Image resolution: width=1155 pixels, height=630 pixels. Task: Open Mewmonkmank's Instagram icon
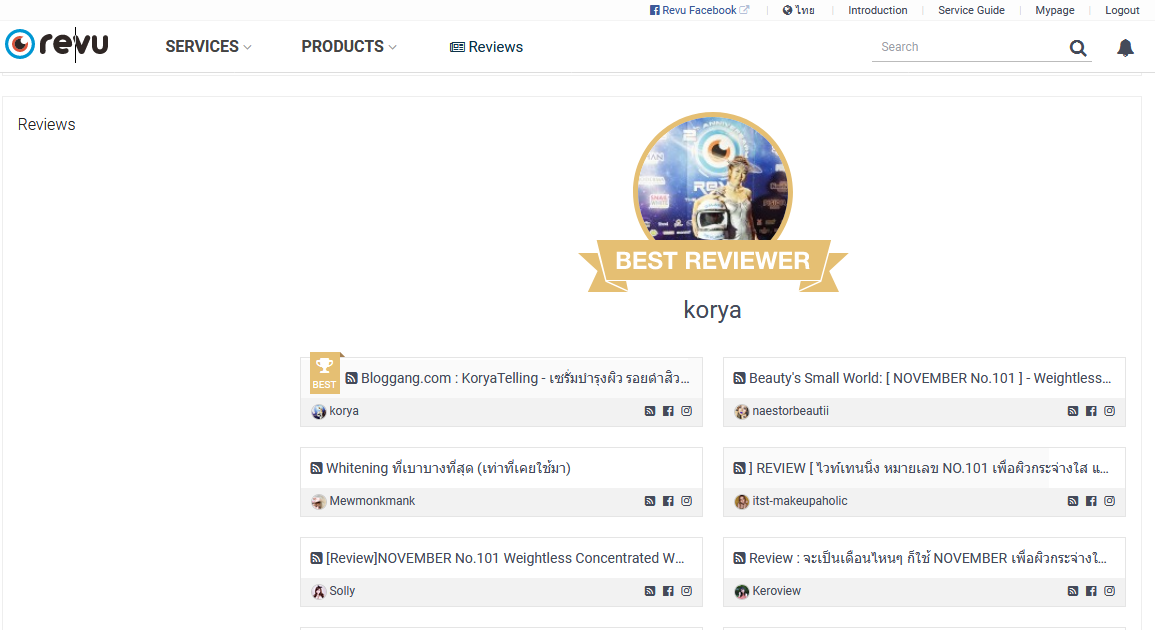[x=687, y=501]
